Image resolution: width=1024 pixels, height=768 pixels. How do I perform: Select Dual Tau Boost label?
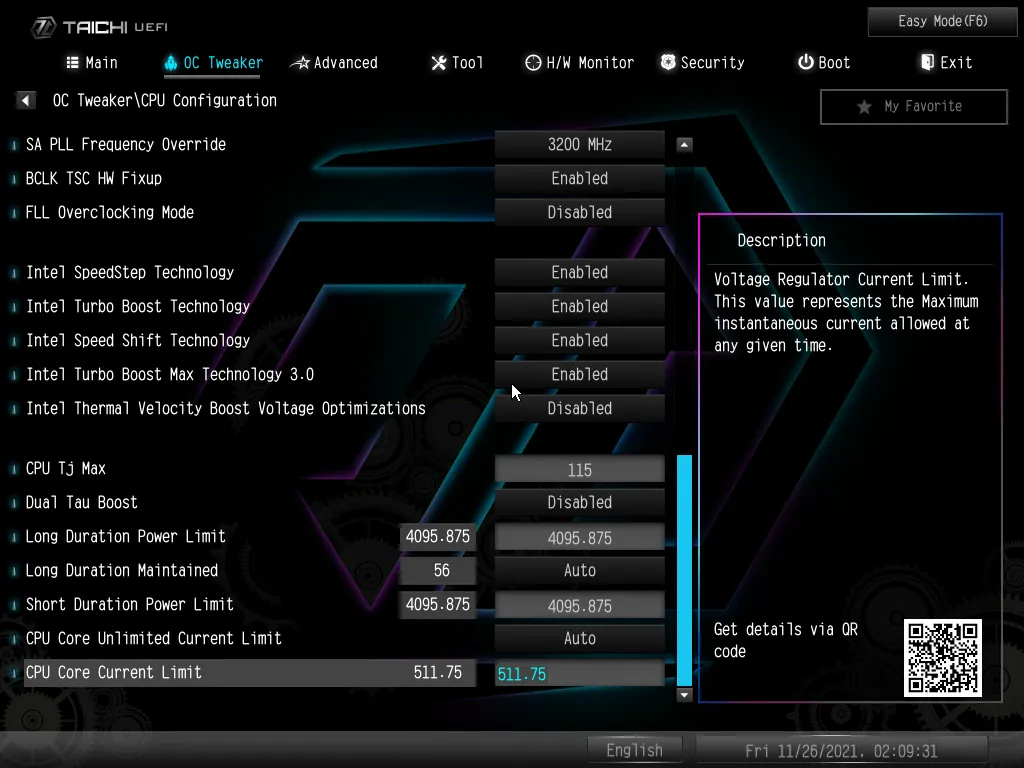(82, 502)
